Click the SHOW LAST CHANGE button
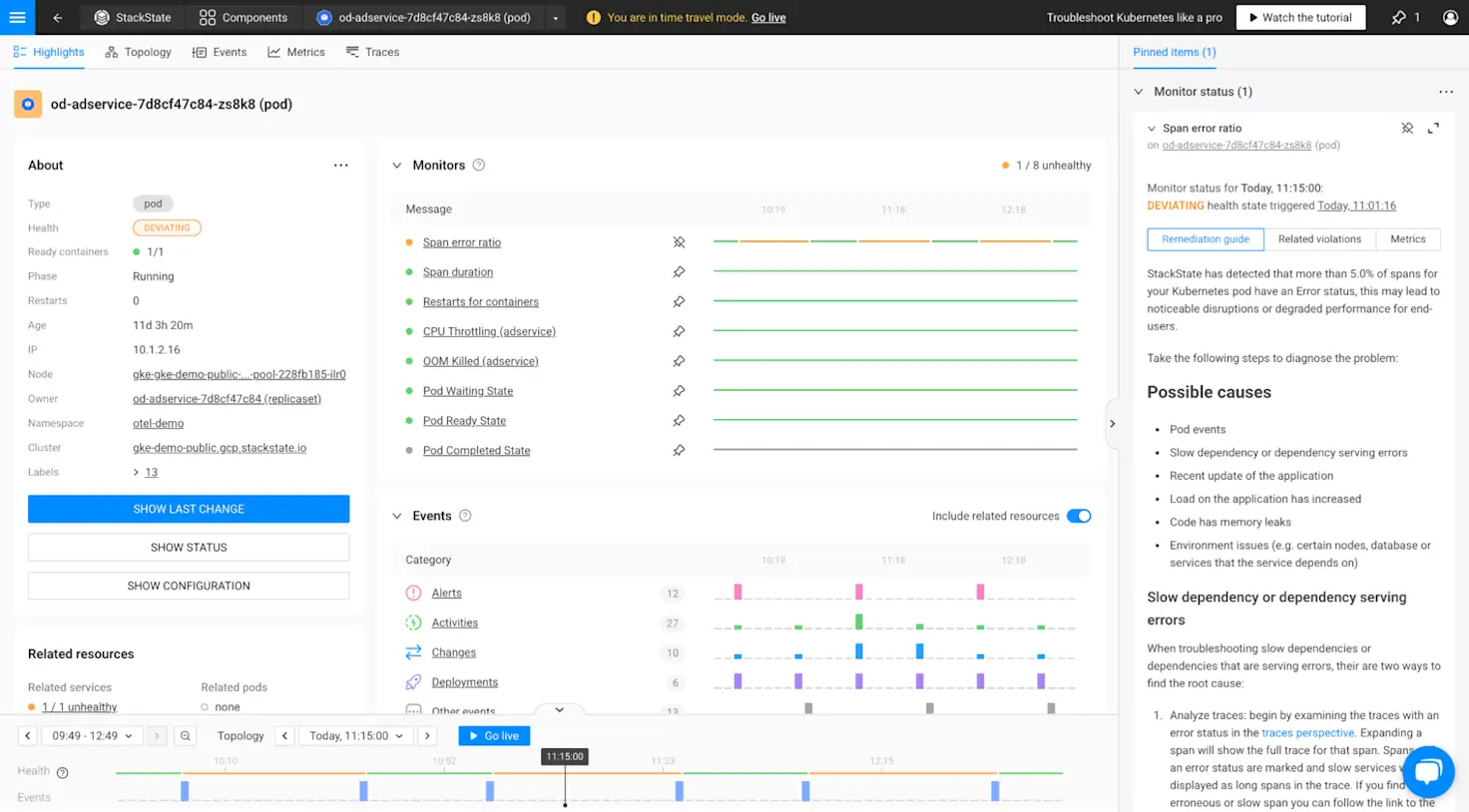 tap(188, 509)
